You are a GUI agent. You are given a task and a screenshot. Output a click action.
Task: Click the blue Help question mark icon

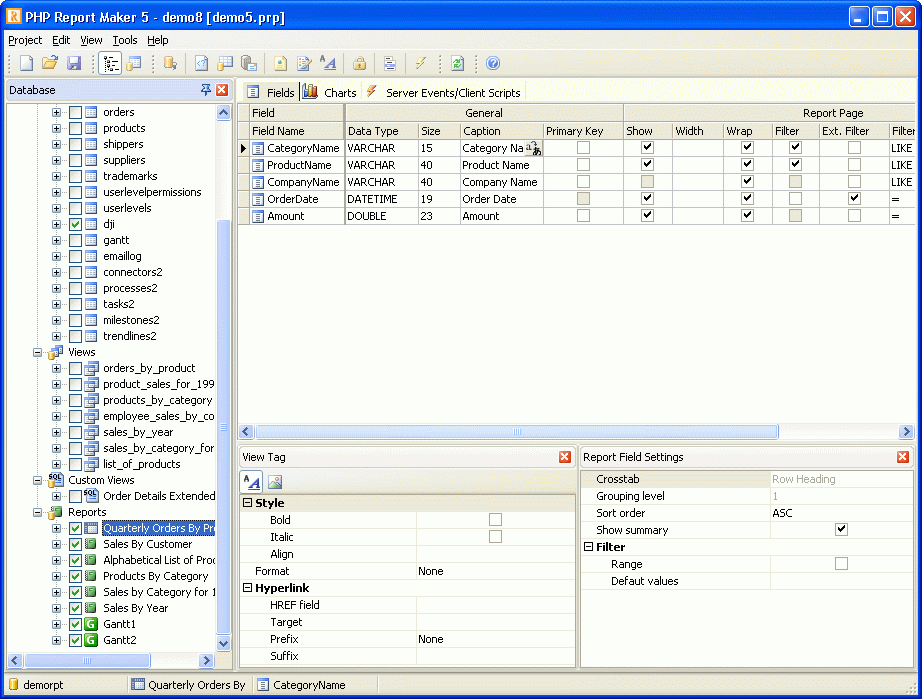[493, 63]
